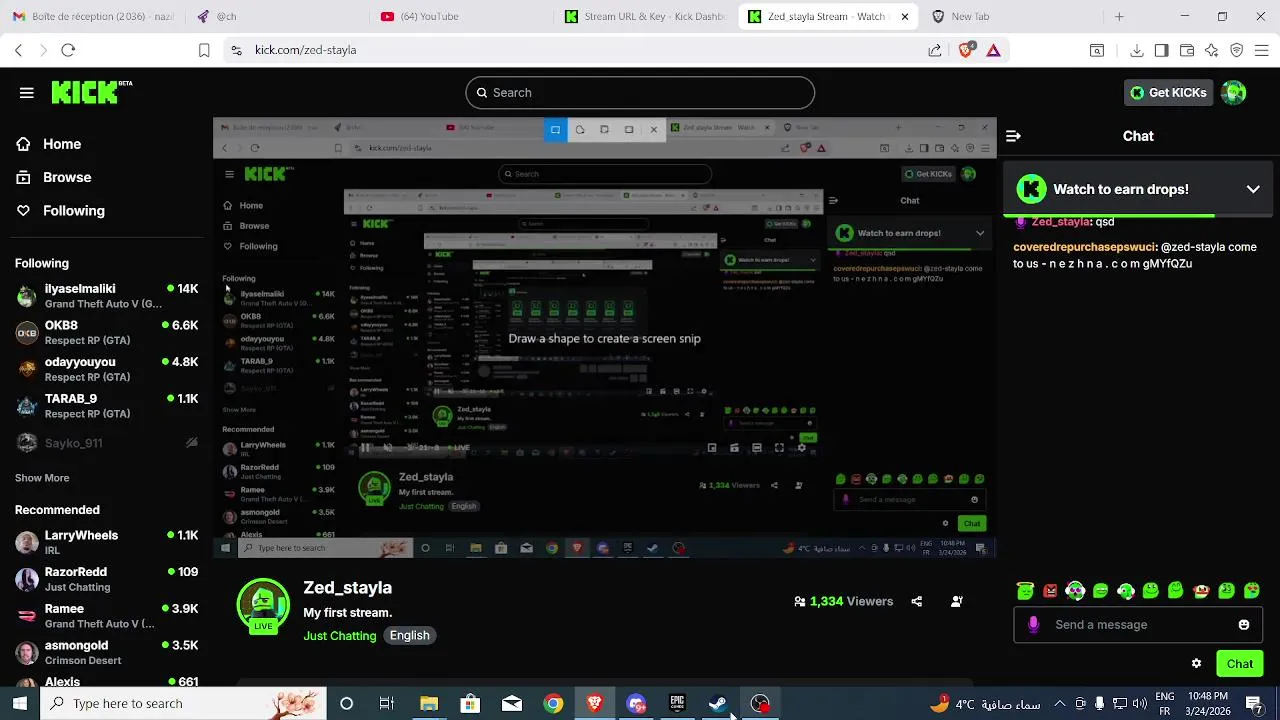Toggle the Brave sidebar panel
The image size is (1280, 720).
click(1161, 50)
